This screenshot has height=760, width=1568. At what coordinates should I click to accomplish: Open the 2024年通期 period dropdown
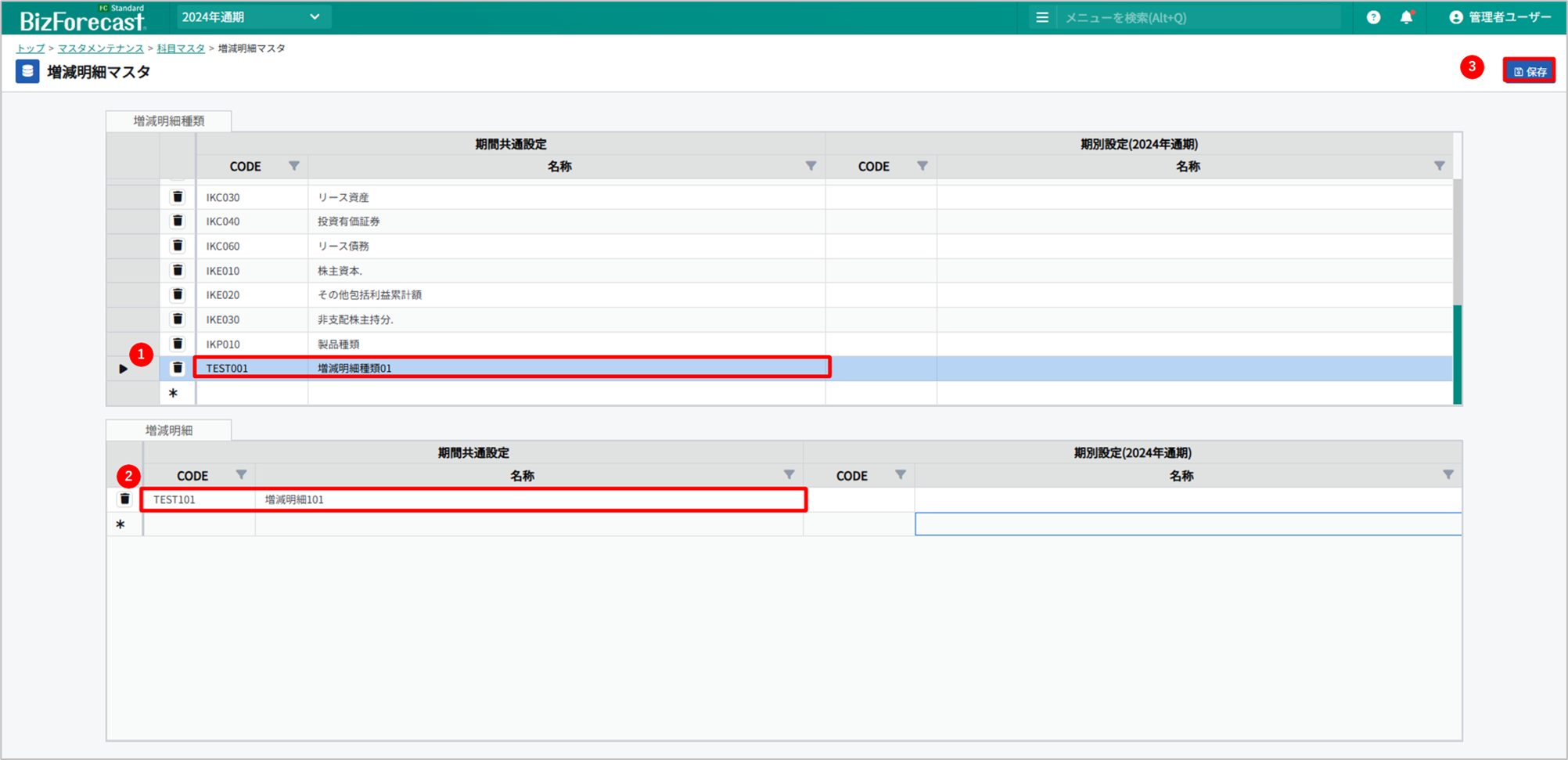point(251,17)
